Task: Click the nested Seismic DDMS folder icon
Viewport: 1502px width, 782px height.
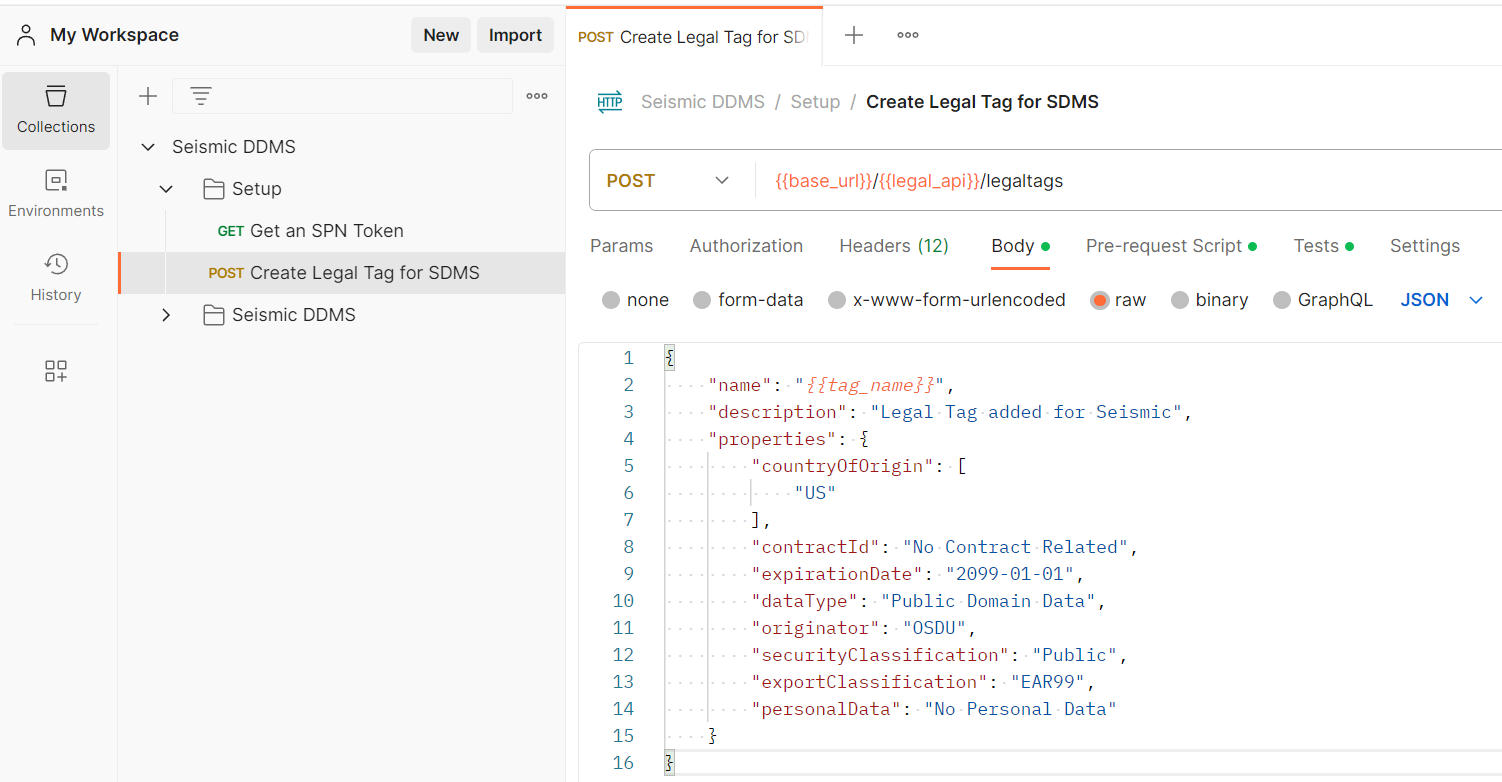Action: pos(213,315)
